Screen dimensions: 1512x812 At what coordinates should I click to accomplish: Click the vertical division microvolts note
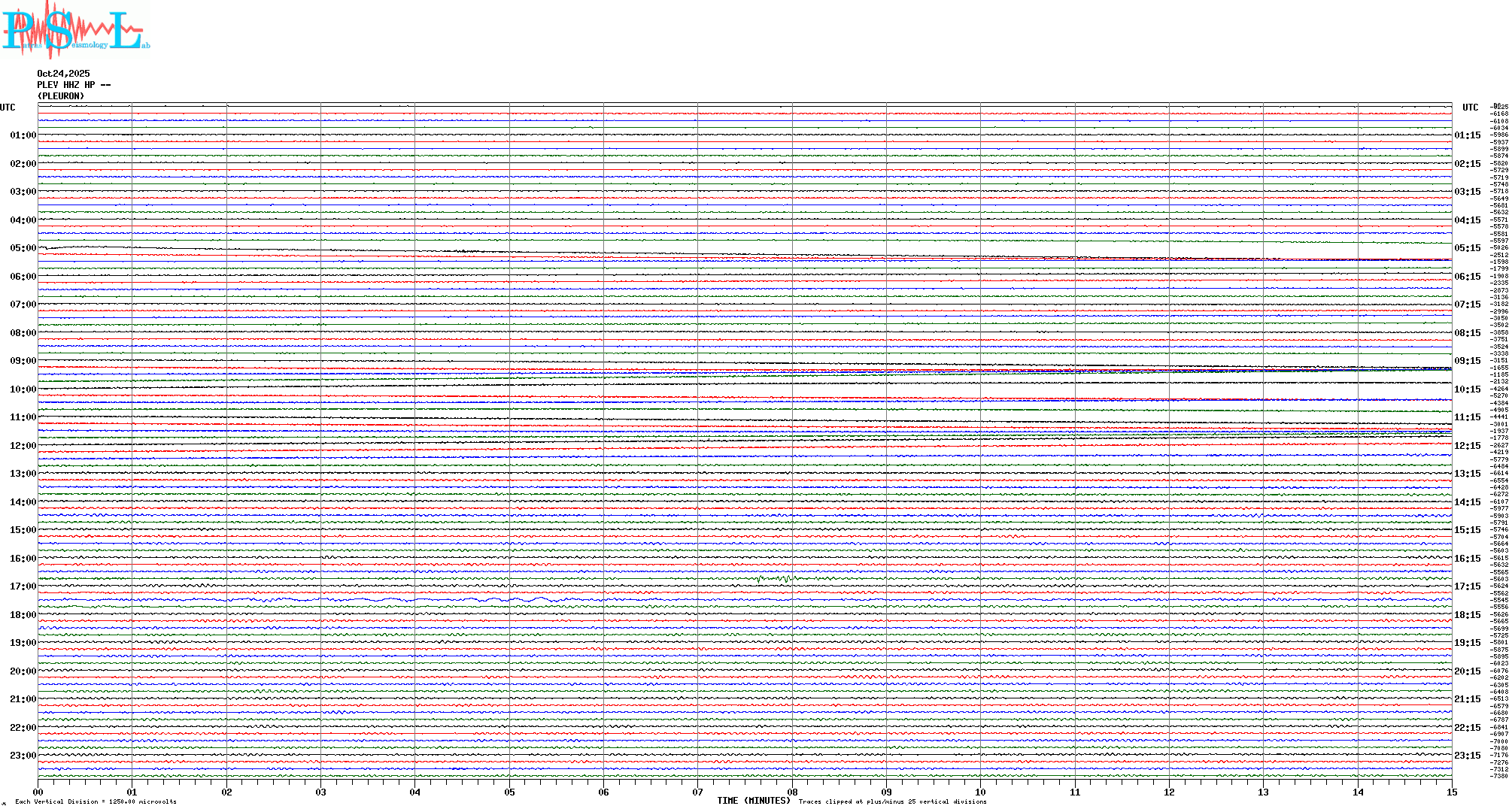(x=96, y=801)
